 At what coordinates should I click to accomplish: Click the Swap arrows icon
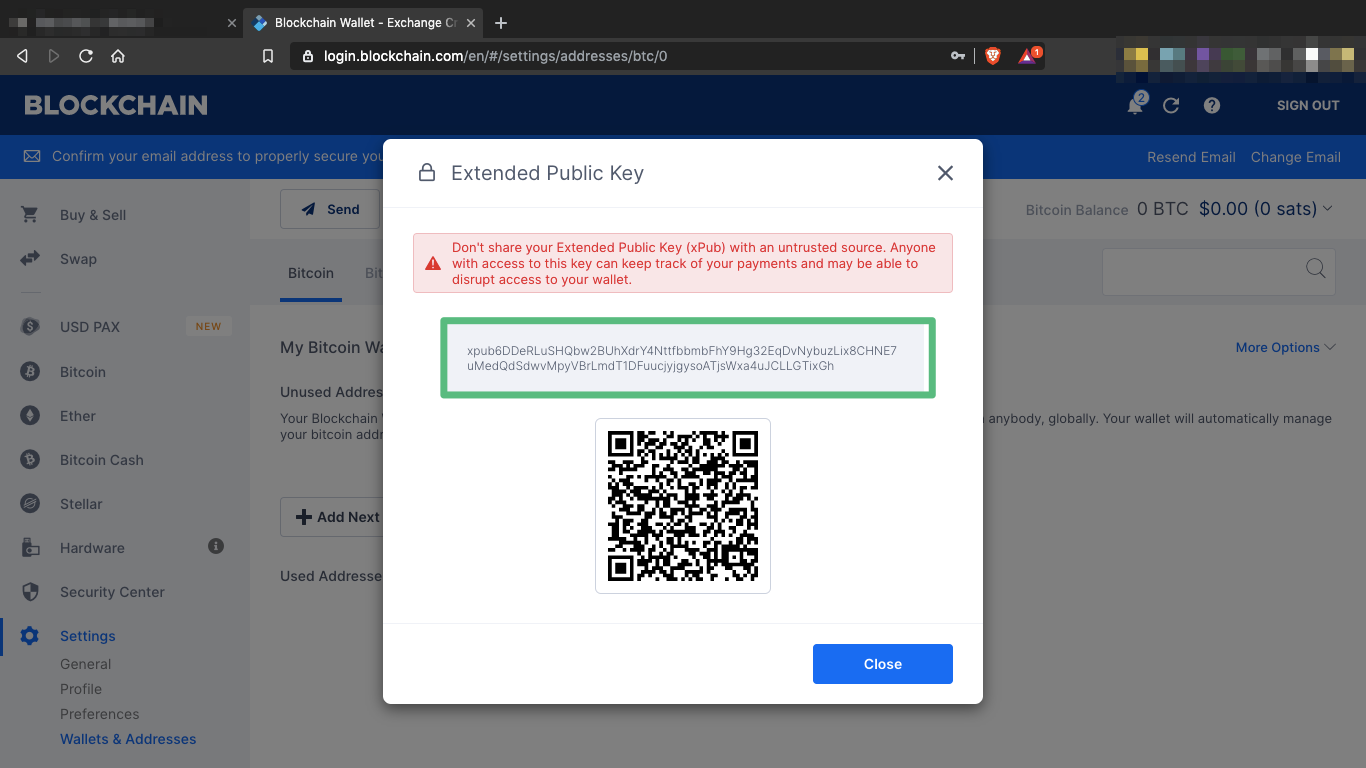click(x=30, y=259)
